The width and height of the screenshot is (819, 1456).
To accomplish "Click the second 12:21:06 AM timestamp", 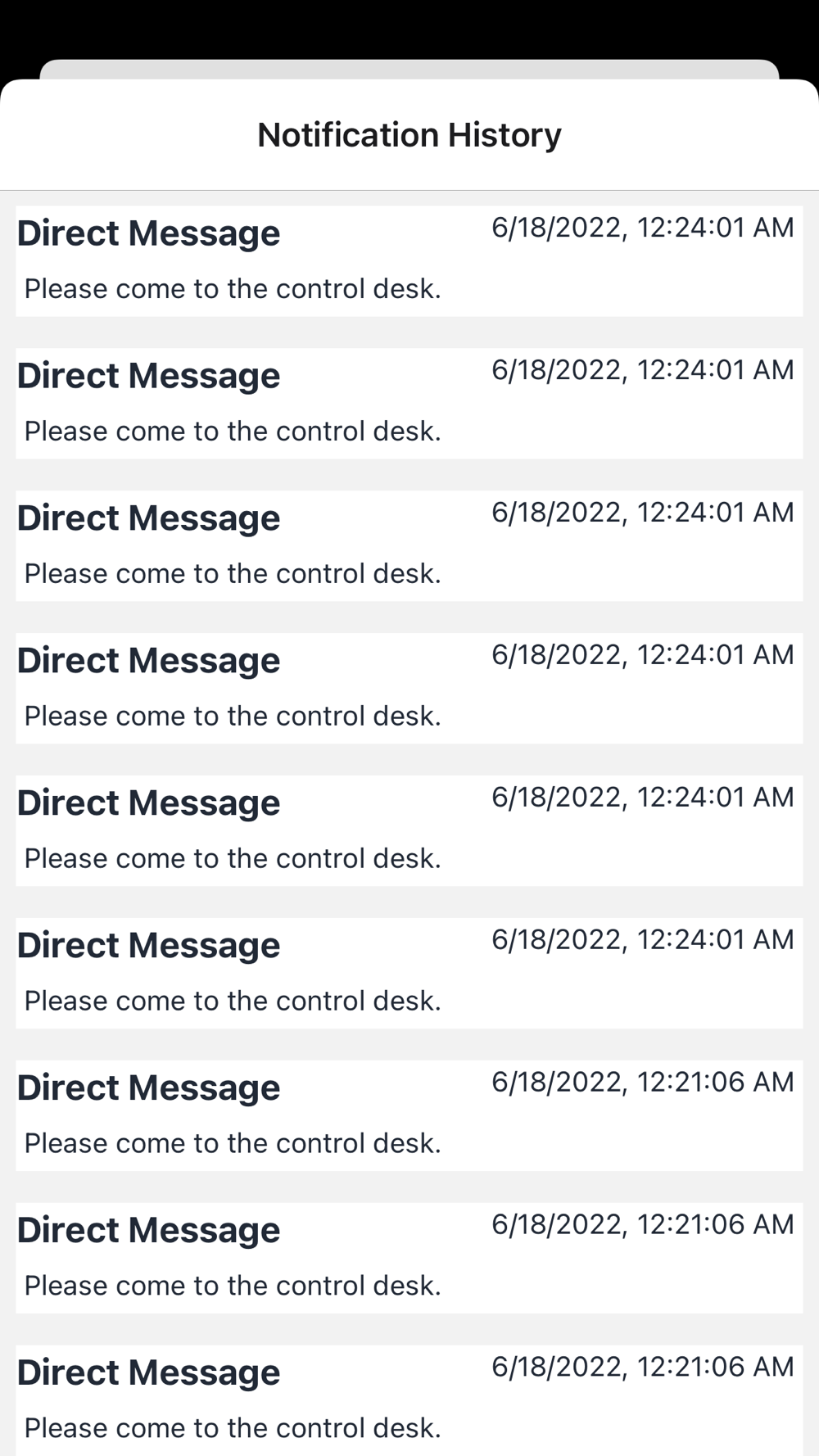I will pos(642,1225).
